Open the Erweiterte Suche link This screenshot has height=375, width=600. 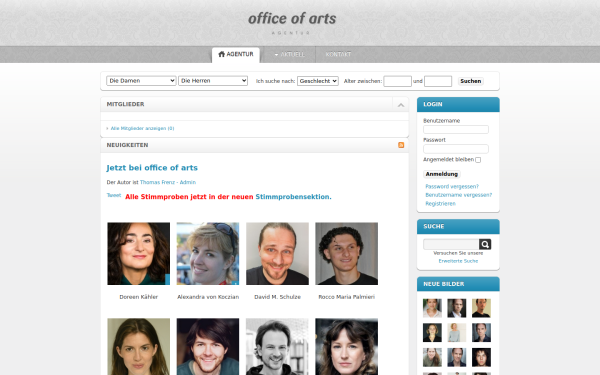(458, 261)
